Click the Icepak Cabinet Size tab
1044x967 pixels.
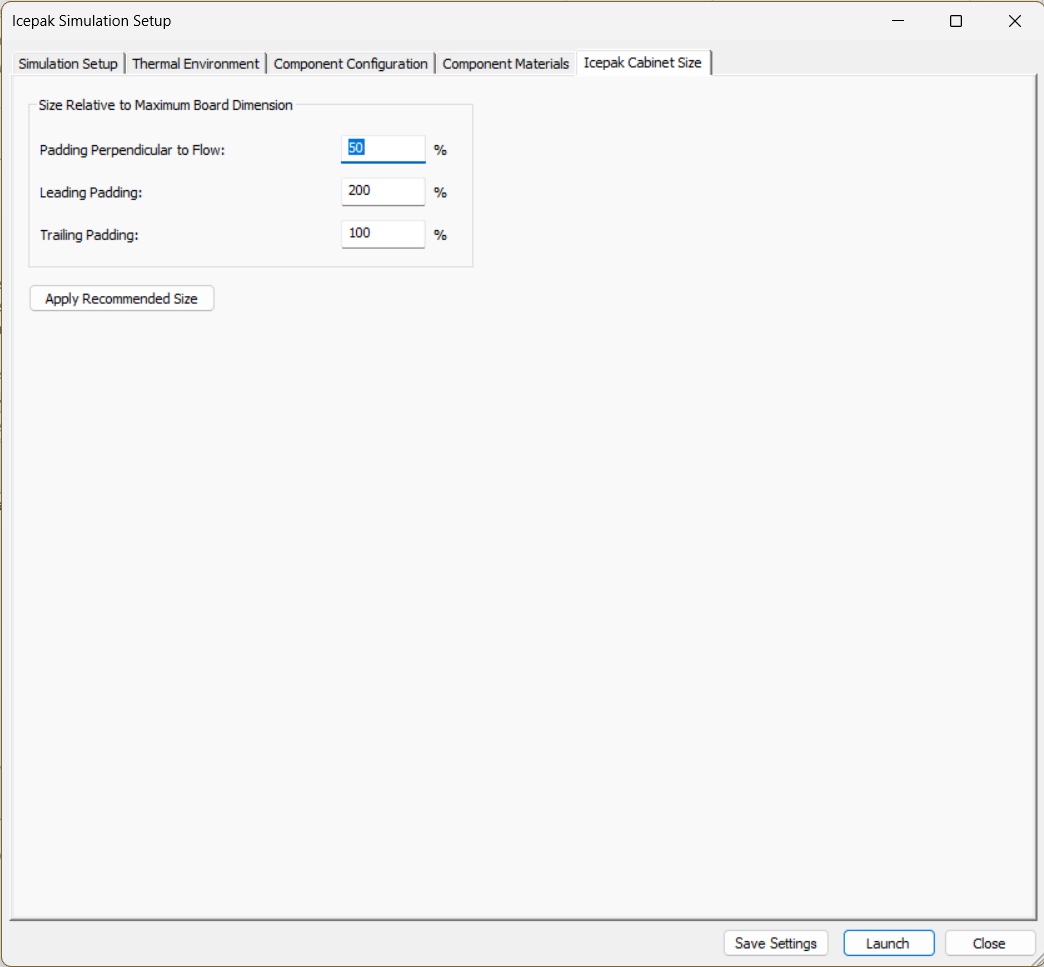643,63
